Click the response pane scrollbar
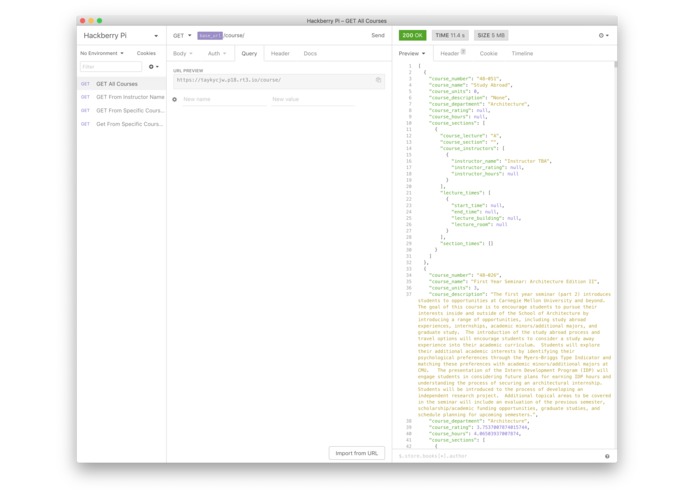The width and height of the screenshot is (695, 494). click(616, 65)
